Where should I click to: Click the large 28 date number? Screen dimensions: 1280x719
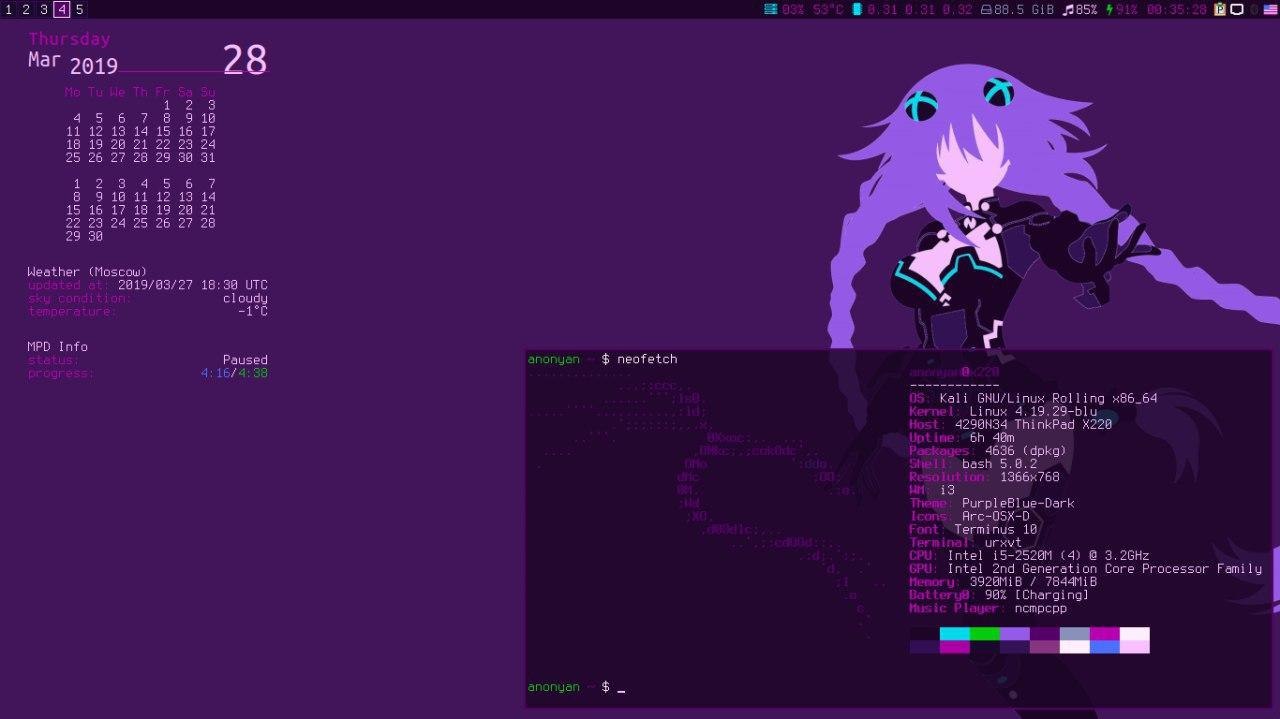coord(245,60)
